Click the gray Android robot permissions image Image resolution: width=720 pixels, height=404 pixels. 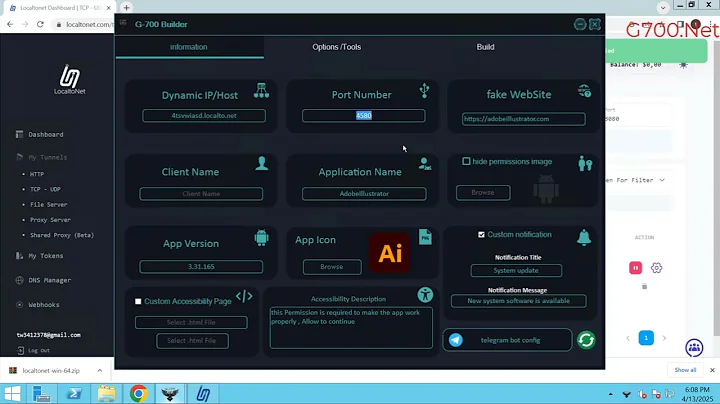click(x=546, y=189)
